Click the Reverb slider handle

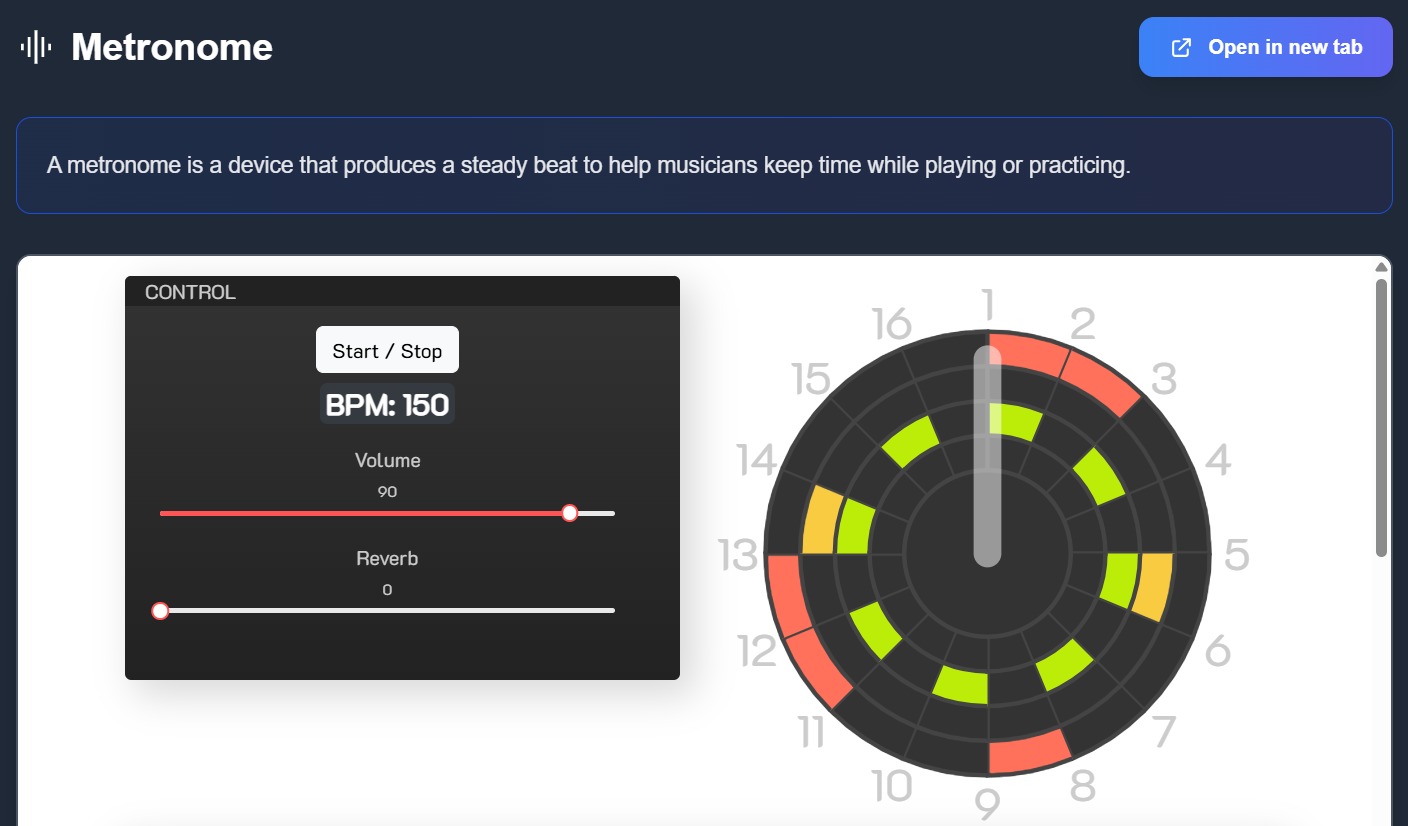point(160,610)
